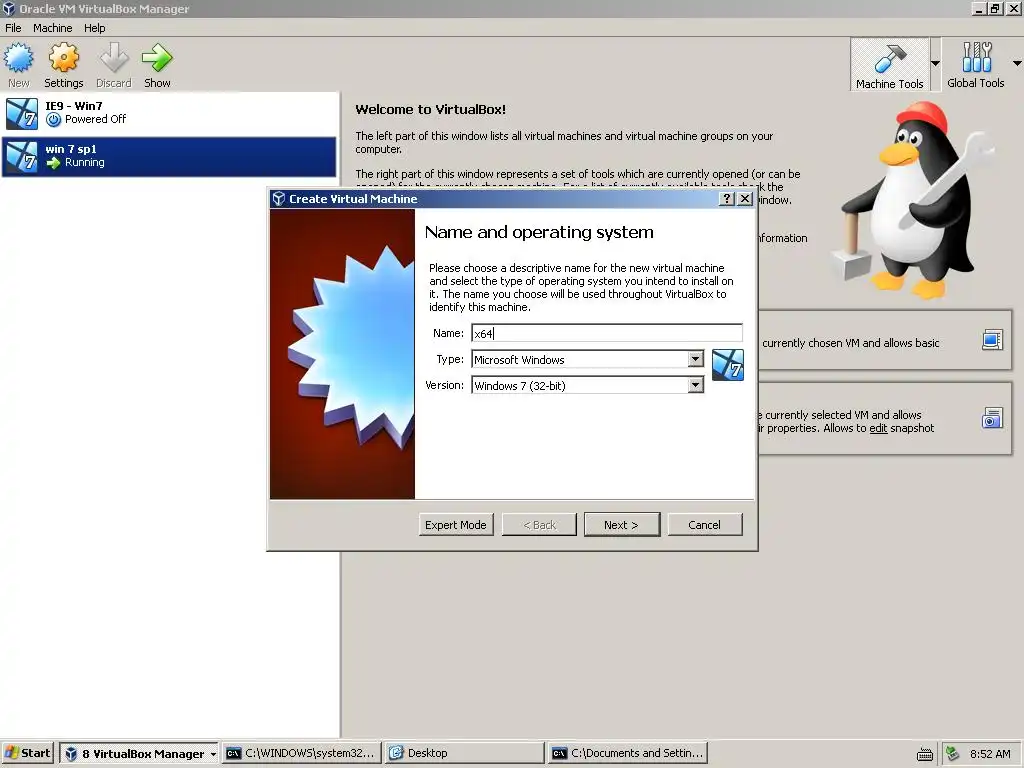This screenshot has height=768, width=1024.
Task: Click the Tux penguin mascot image
Action: click(x=911, y=200)
